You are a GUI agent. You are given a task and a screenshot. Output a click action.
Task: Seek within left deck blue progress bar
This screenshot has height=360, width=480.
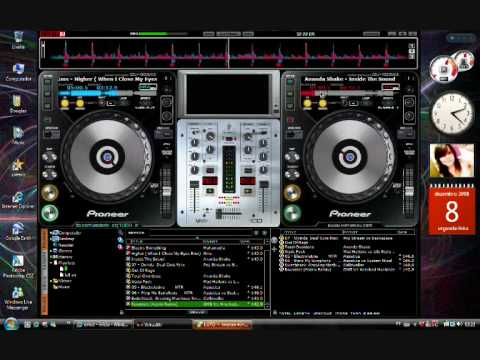pos(107,94)
